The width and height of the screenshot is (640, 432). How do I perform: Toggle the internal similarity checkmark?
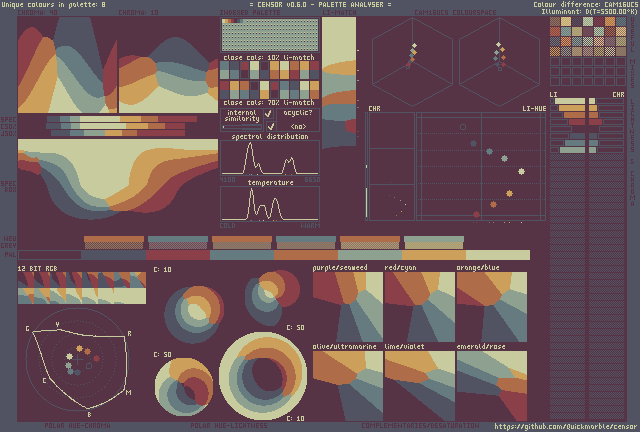[x=268, y=114]
